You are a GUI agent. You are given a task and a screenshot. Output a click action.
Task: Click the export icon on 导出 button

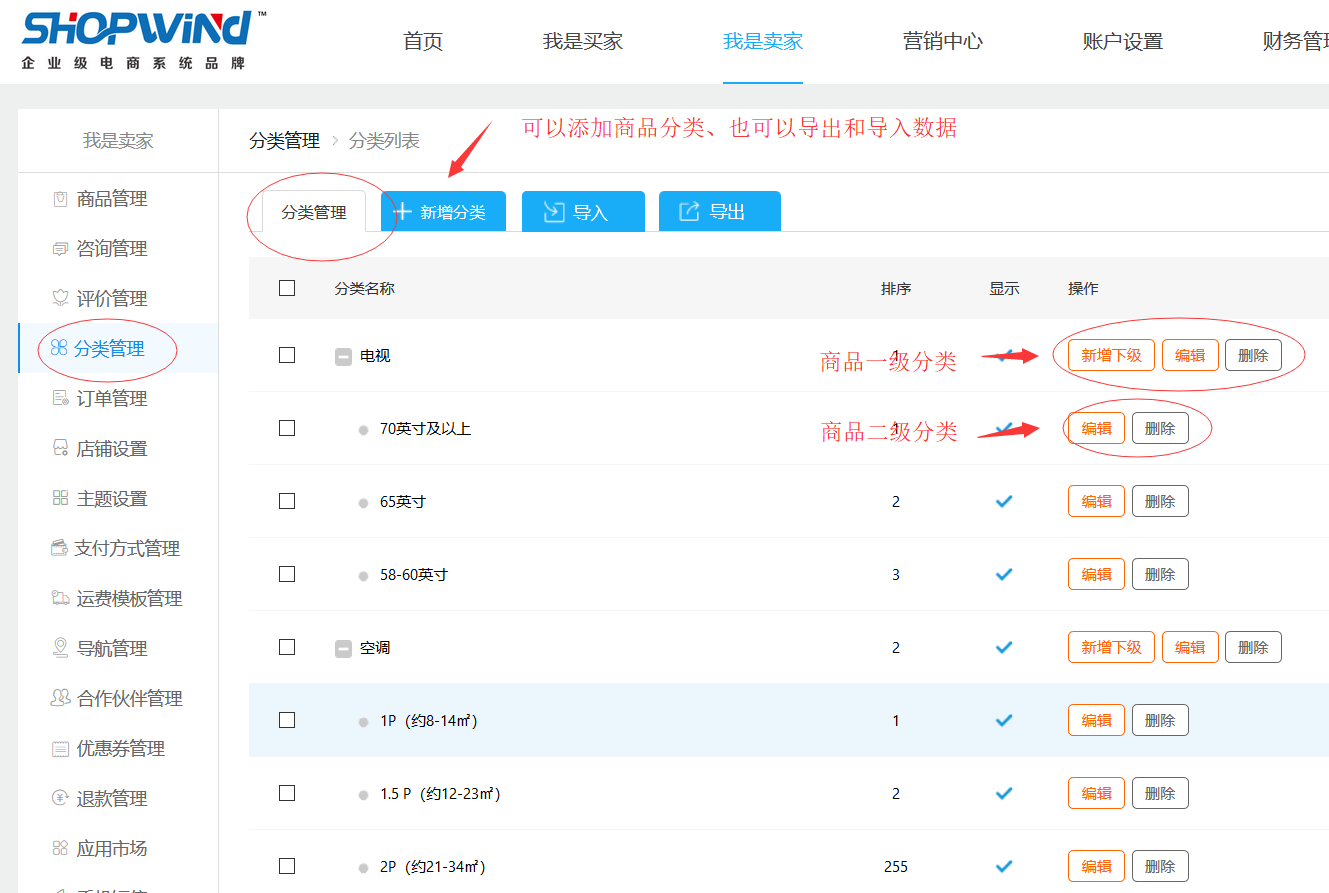689,212
